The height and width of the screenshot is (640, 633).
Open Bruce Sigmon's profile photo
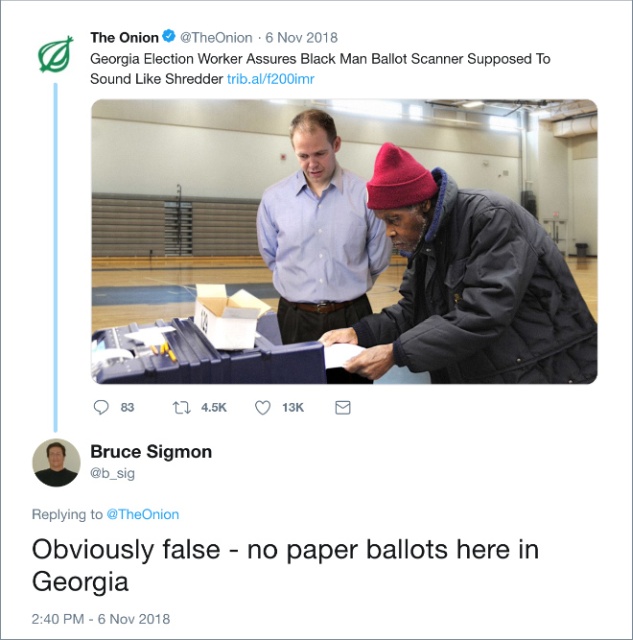(56, 462)
